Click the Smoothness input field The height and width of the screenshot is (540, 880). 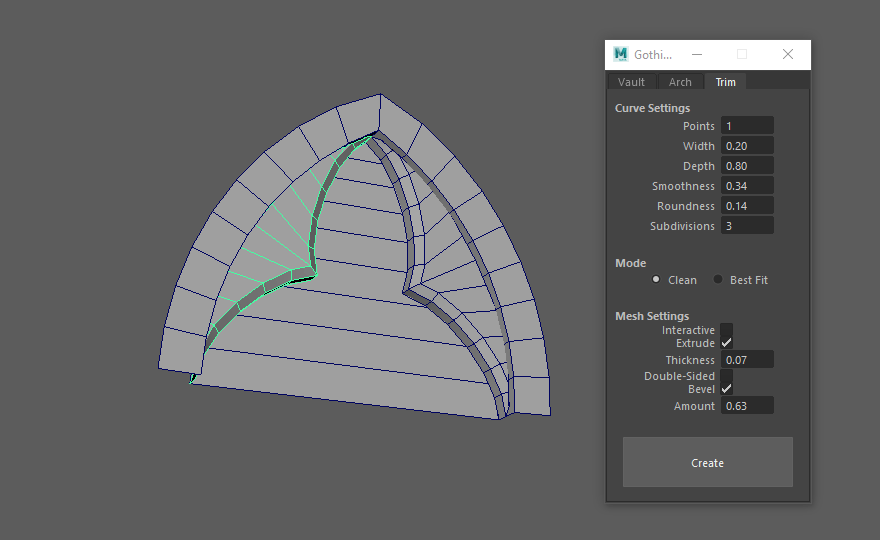pyautogui.click(x=747, y=186)
